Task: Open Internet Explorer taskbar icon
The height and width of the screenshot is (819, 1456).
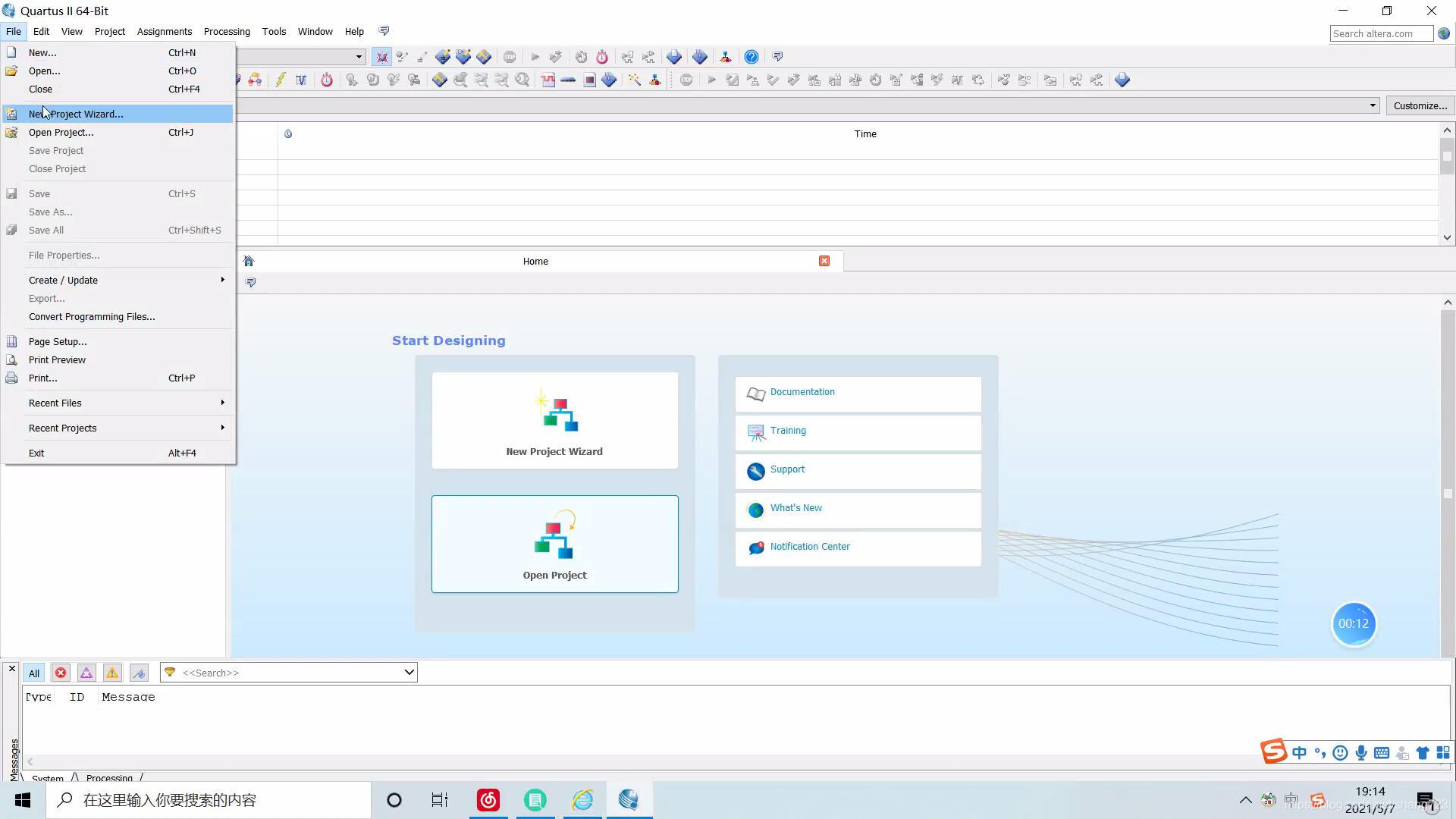Action: point(582,800)
